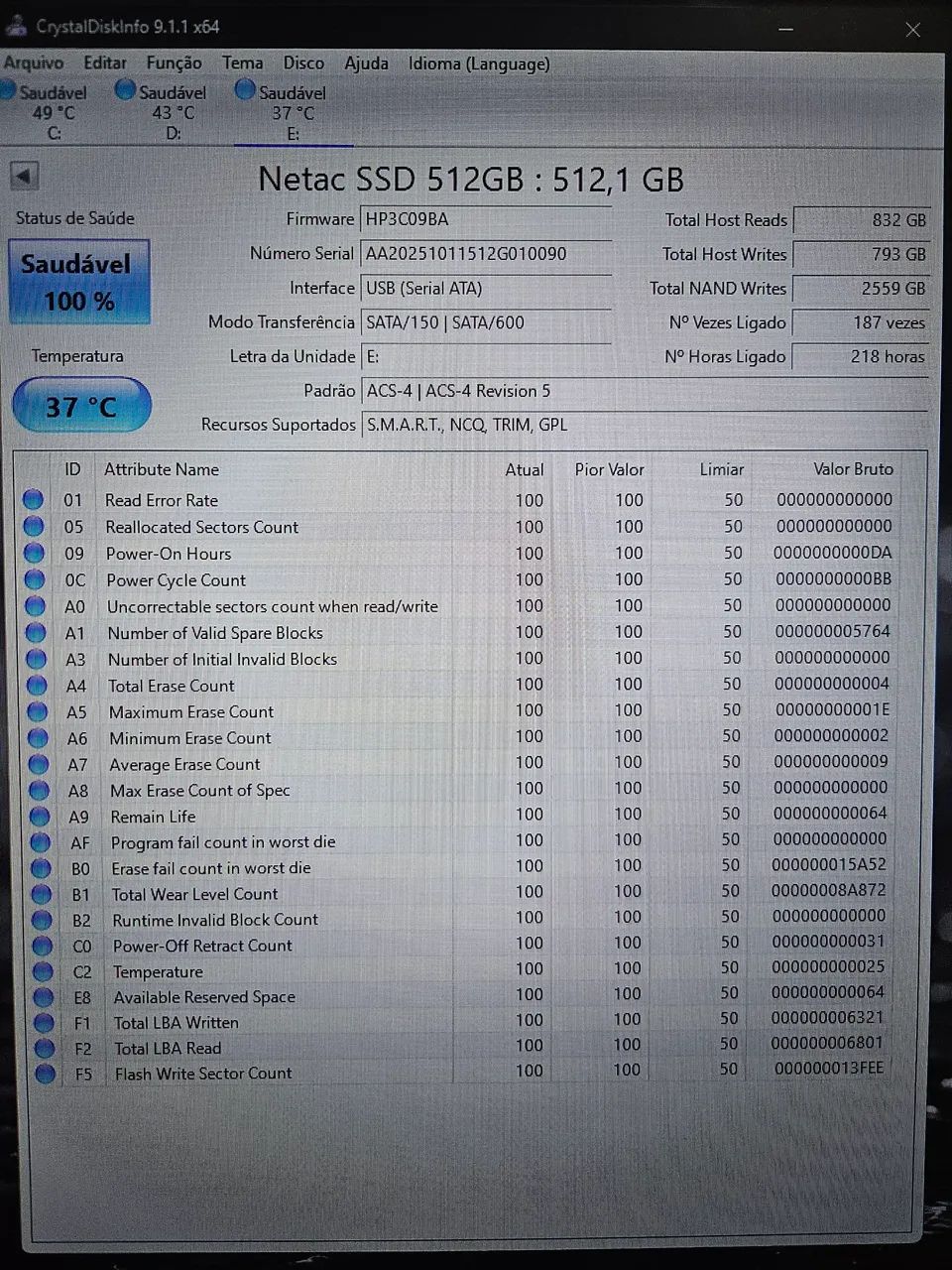The width and height of the screenshot is (952, 1270).
Task: Click the Pior Valor column header
Action: pyautogui.click(x=609, y=469)
